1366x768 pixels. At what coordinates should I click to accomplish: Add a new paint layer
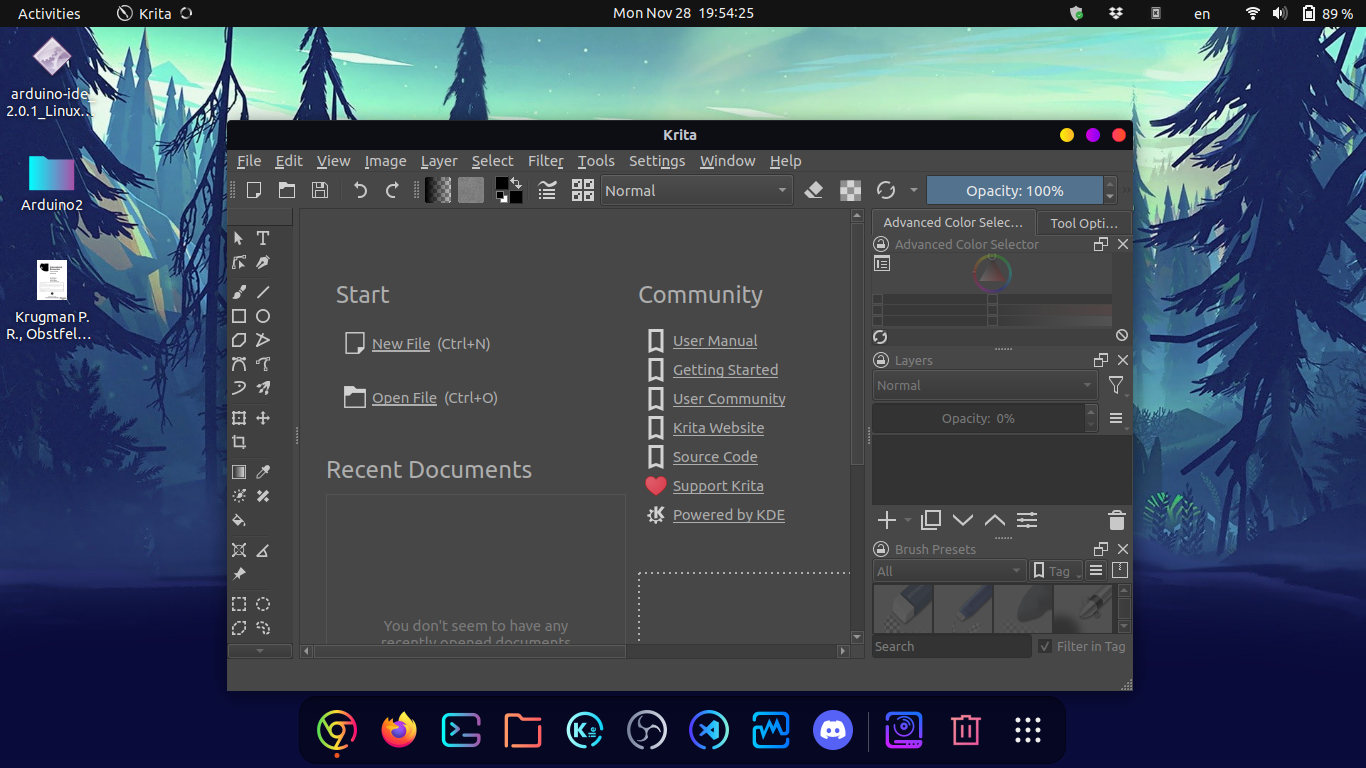[x=886, y=520]
